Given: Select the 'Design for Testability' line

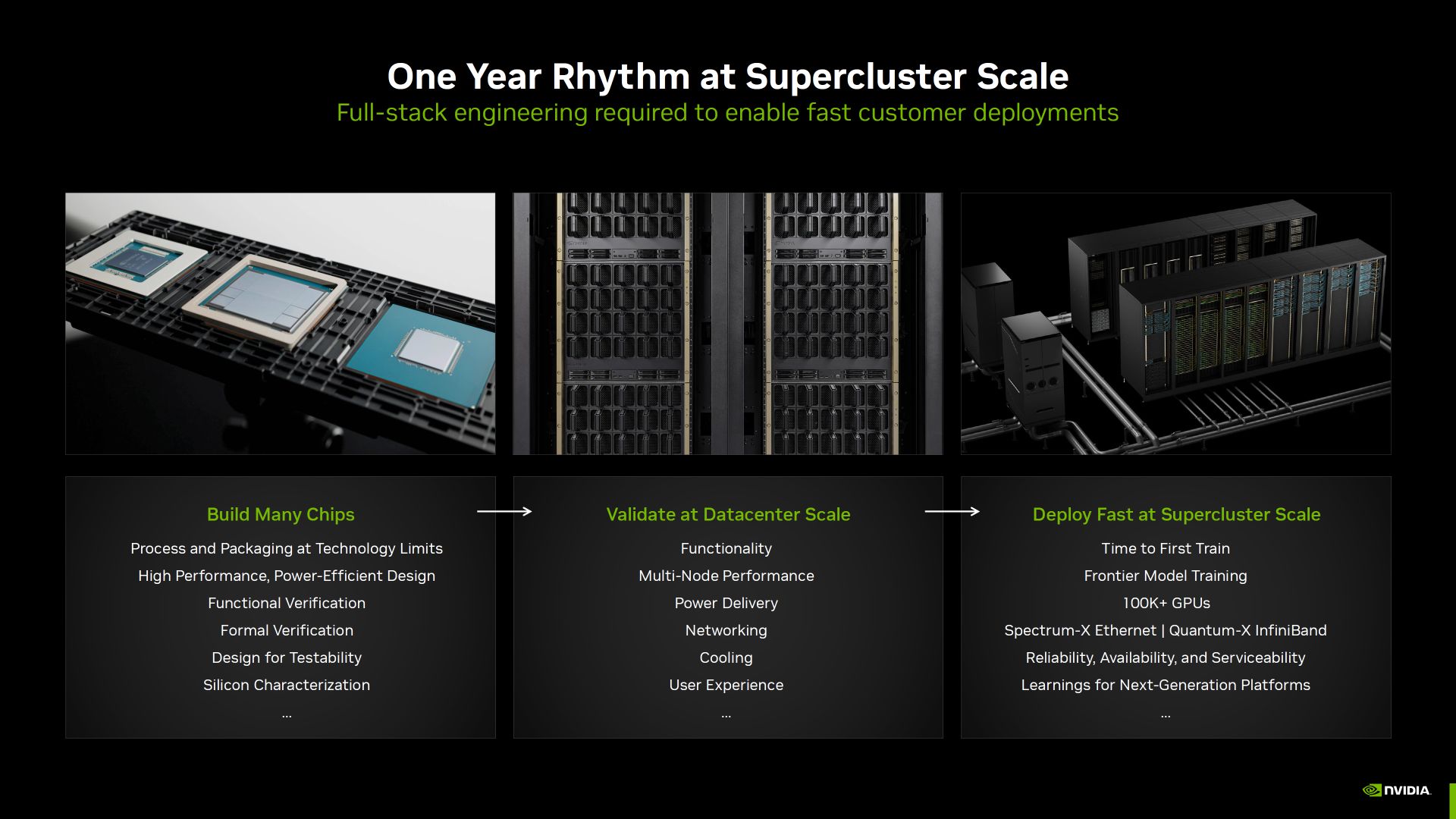Looking at the screenshot, I should [x=287, y=657].
